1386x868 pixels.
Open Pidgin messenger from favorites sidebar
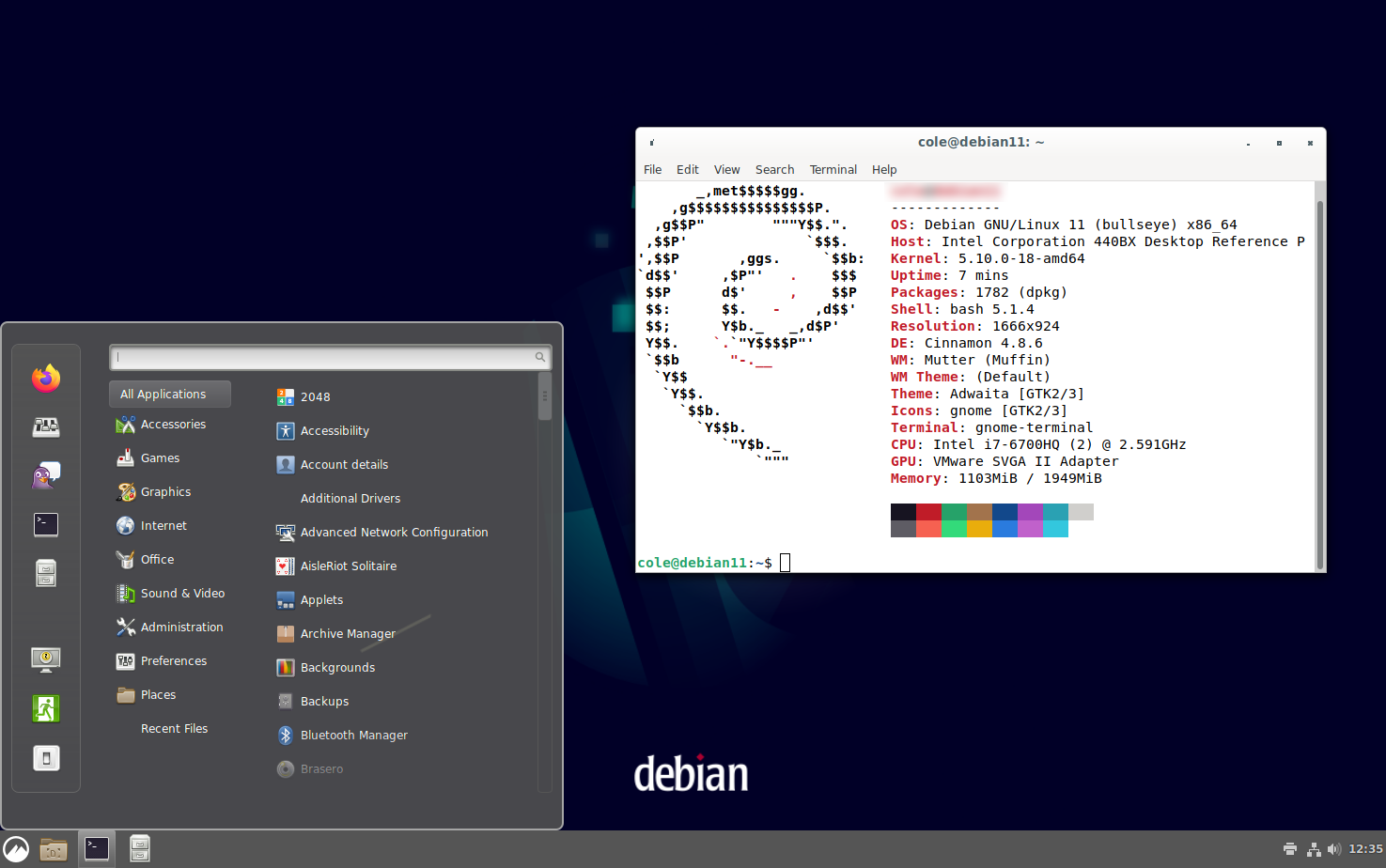coord(45,475)
